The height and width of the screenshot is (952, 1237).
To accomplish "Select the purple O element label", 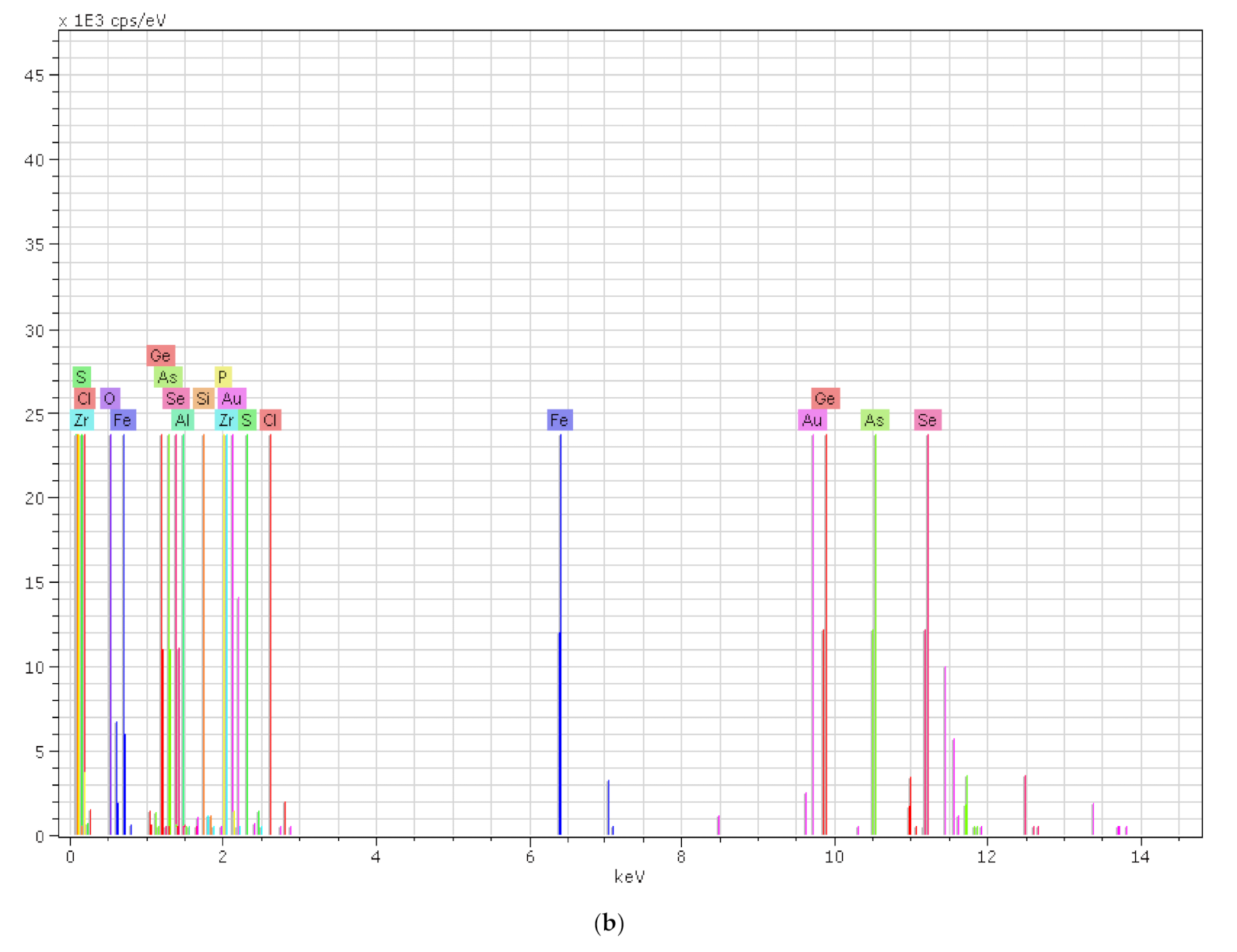I will click(110, 399).
